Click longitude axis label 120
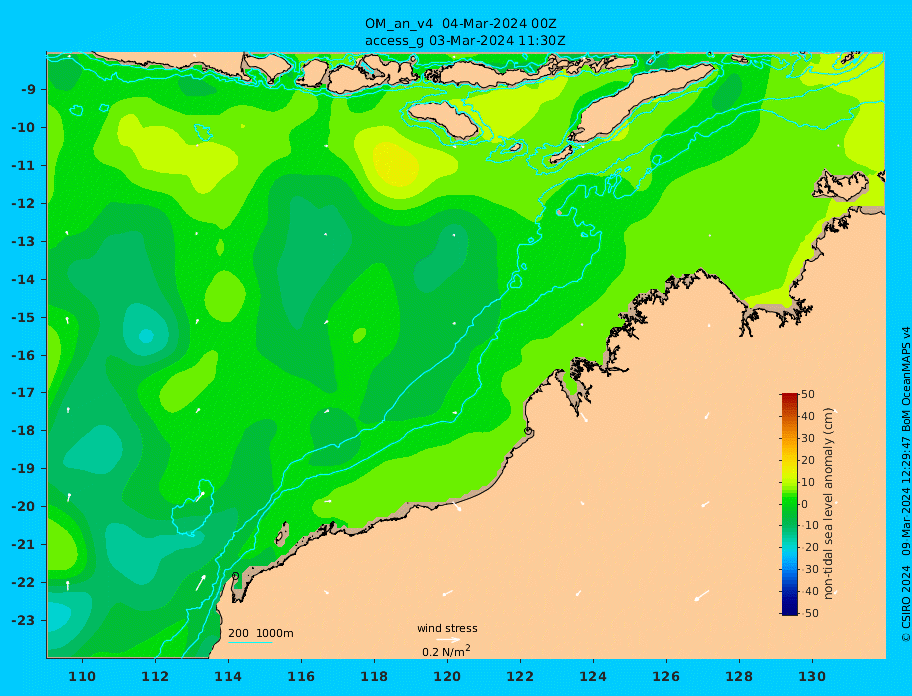This screenshot has height=696, width=912. [x=447, y=676]
